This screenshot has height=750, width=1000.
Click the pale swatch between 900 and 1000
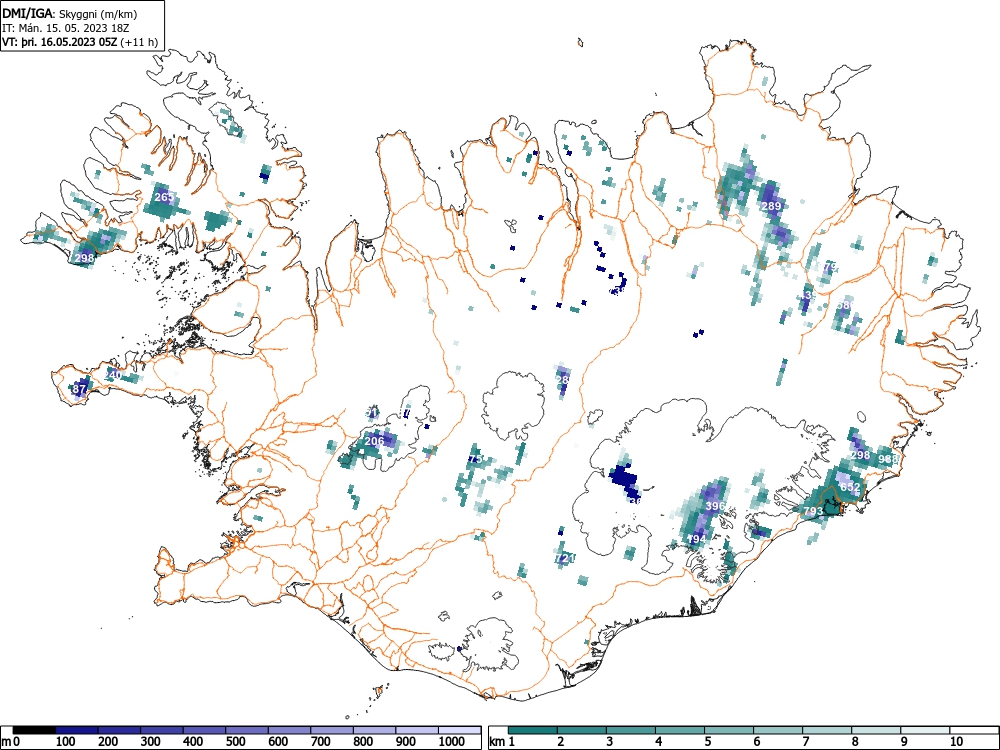click(x=417, y=730)
